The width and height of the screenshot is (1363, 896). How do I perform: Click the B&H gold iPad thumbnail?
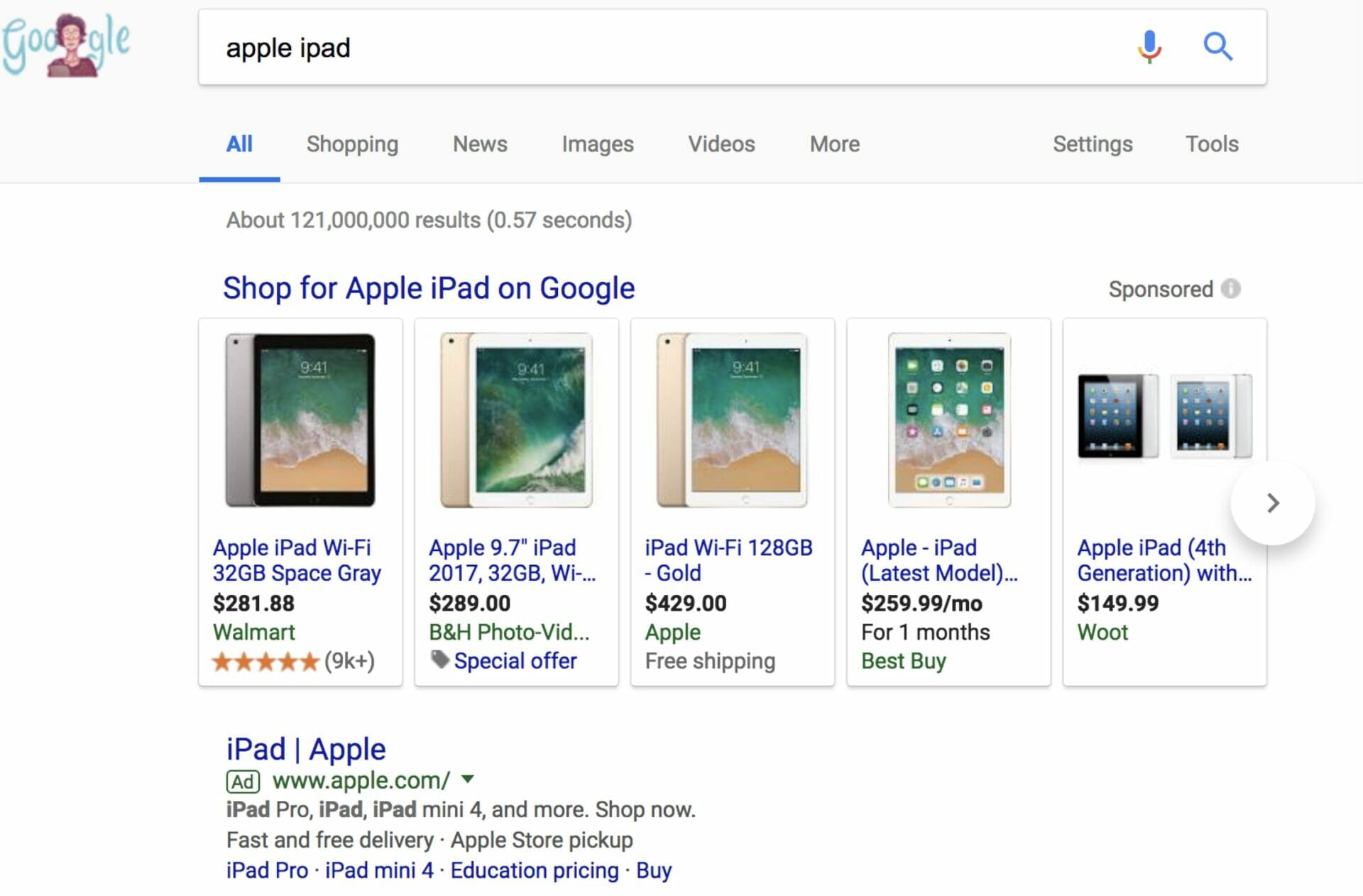coord(516,420)
